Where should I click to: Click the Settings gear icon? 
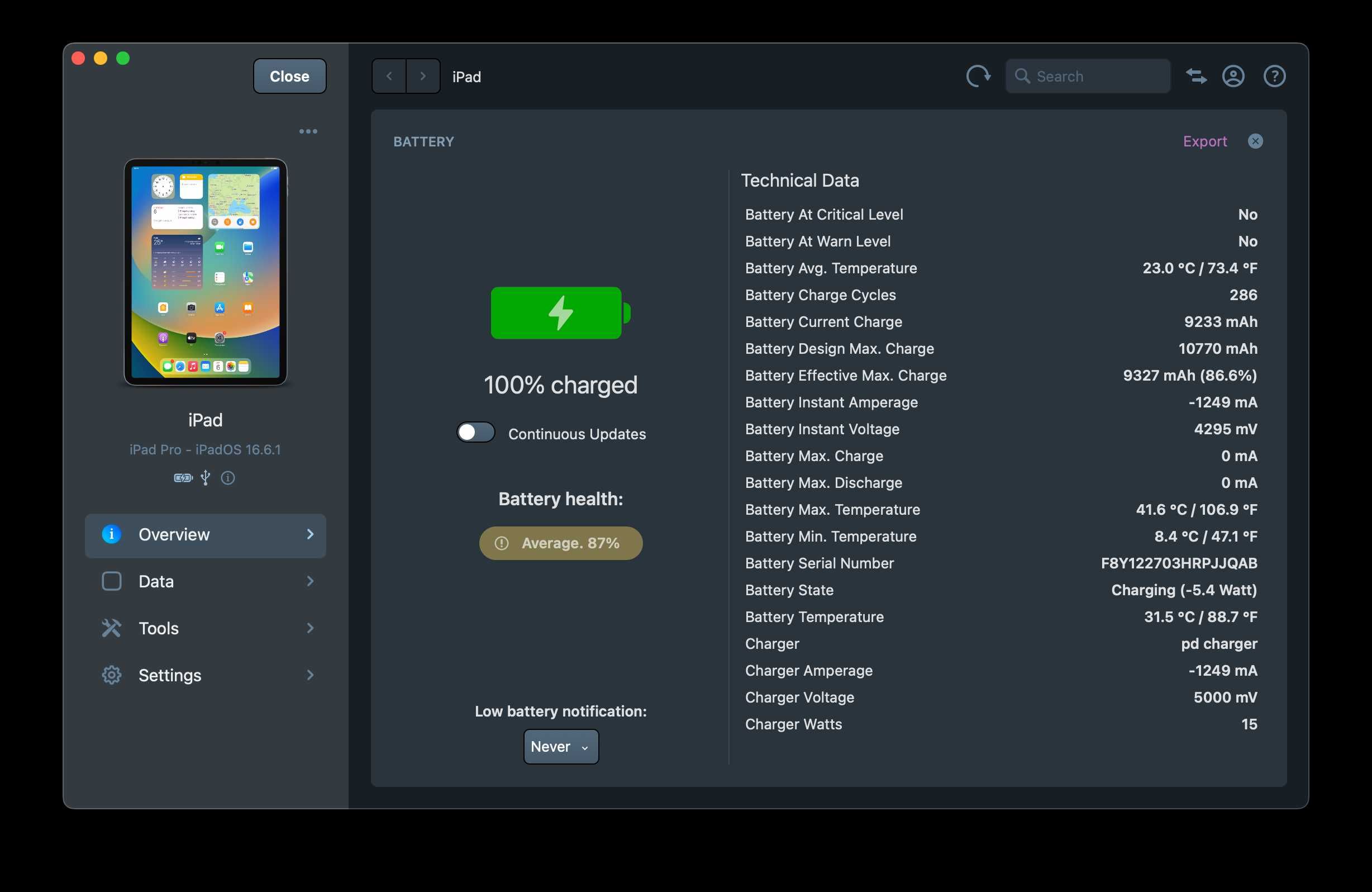pos(111,675)
